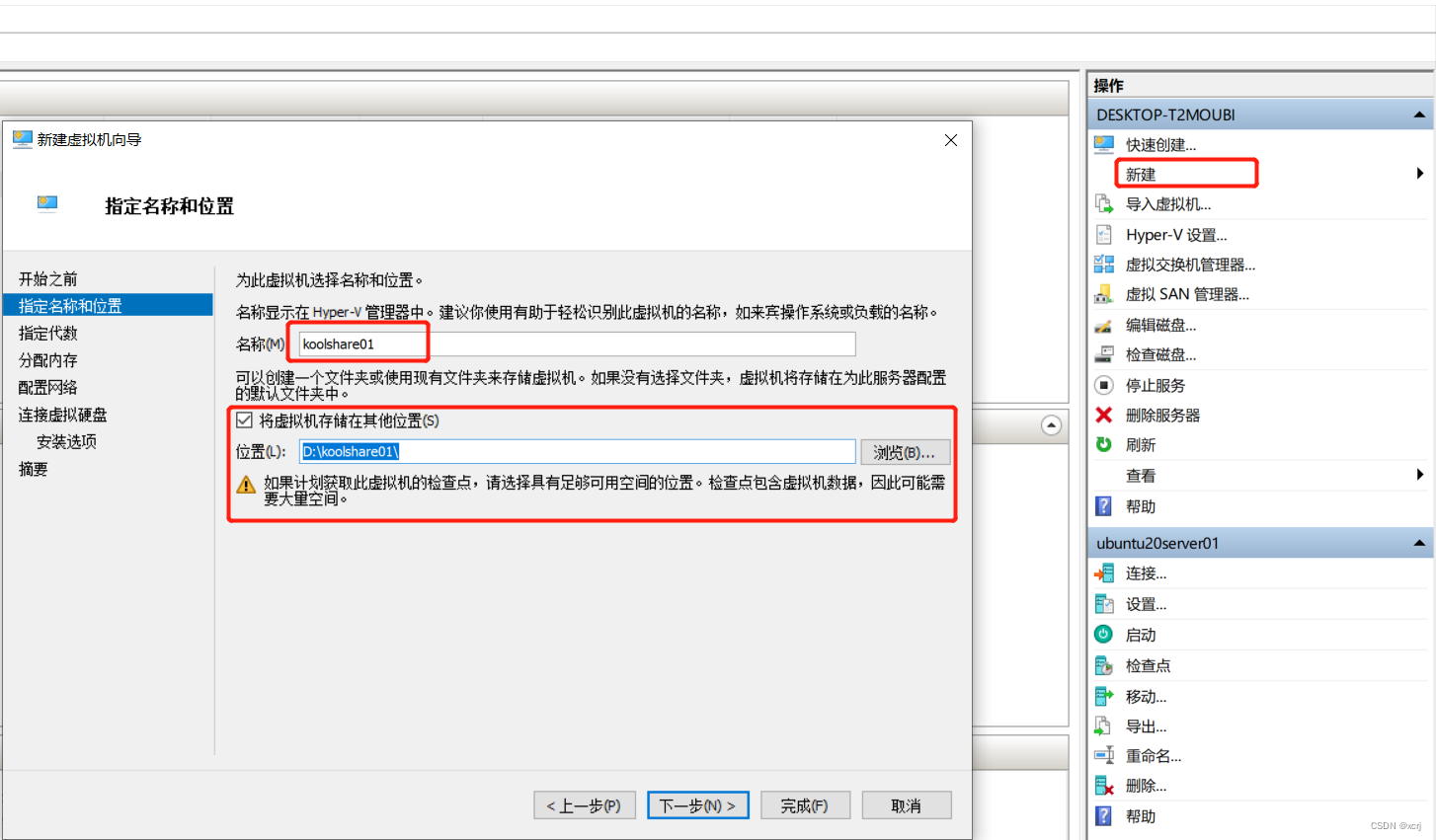Click the round collapse chevron behind the wizard

[1051, 425]
